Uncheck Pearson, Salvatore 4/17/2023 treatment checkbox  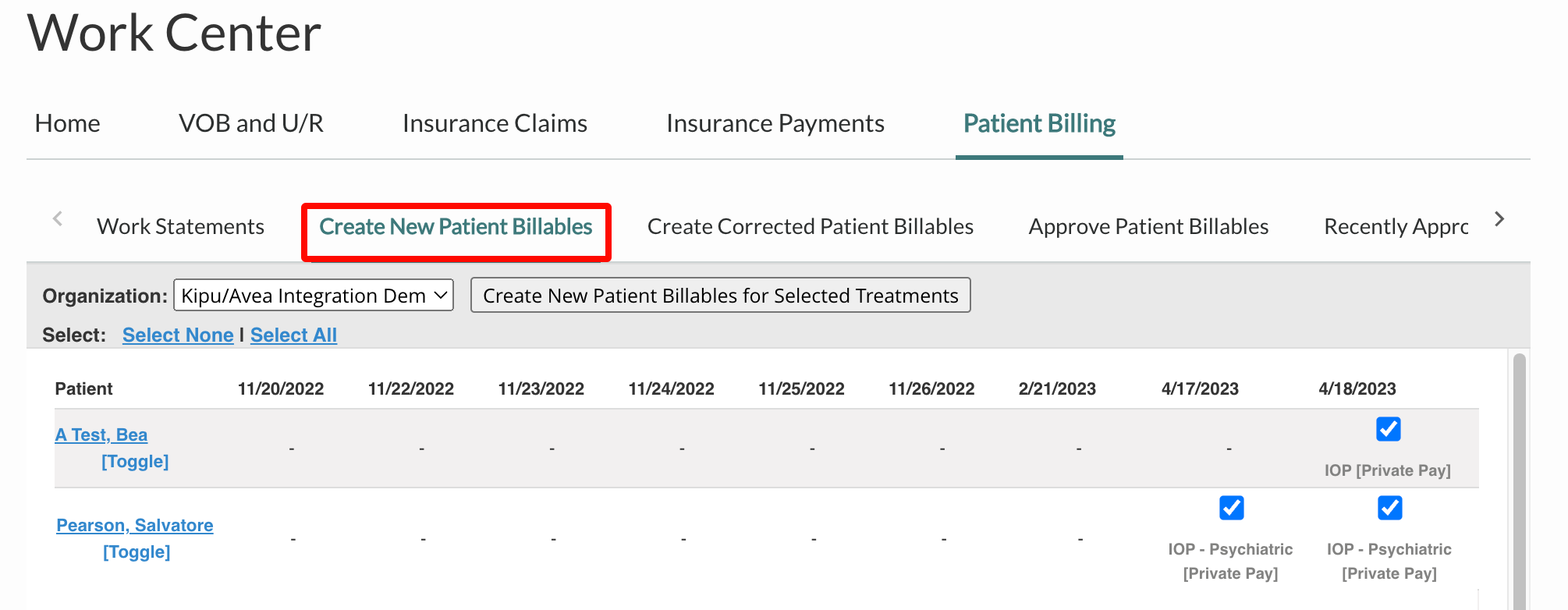(x=1231, y=508)
